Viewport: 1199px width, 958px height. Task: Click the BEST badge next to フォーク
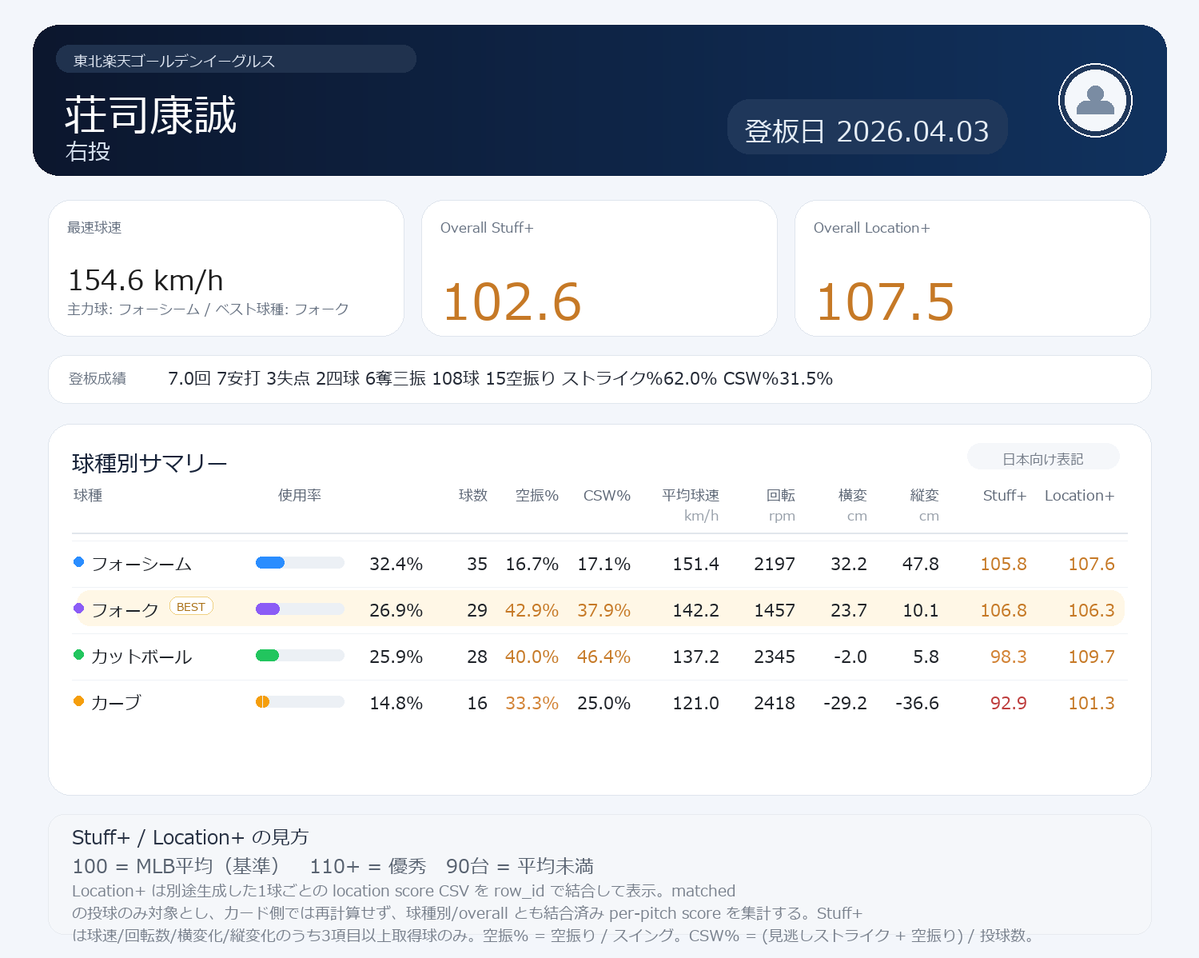[190, 606]
